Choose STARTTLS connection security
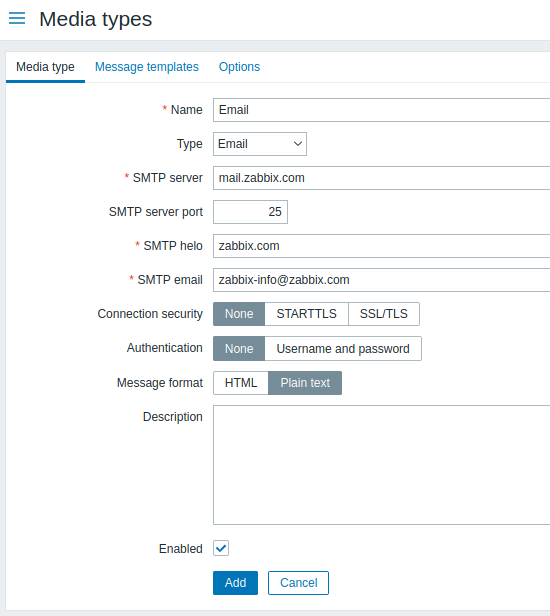Viewport: 550px width, 616px height. pyautogui.click(x=306, y=314)
